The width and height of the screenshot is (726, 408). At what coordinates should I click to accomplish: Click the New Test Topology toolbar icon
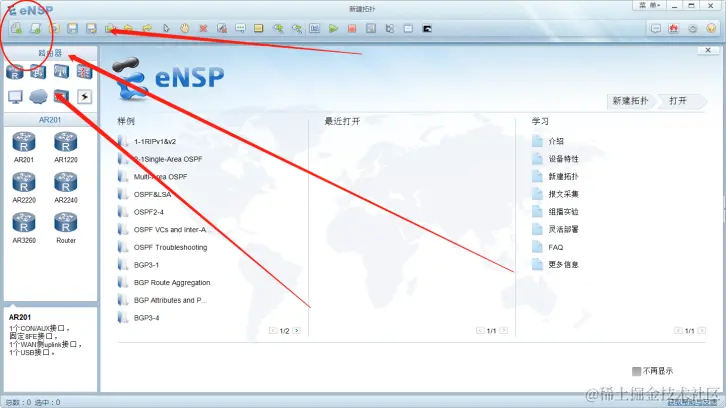point(35,29)
